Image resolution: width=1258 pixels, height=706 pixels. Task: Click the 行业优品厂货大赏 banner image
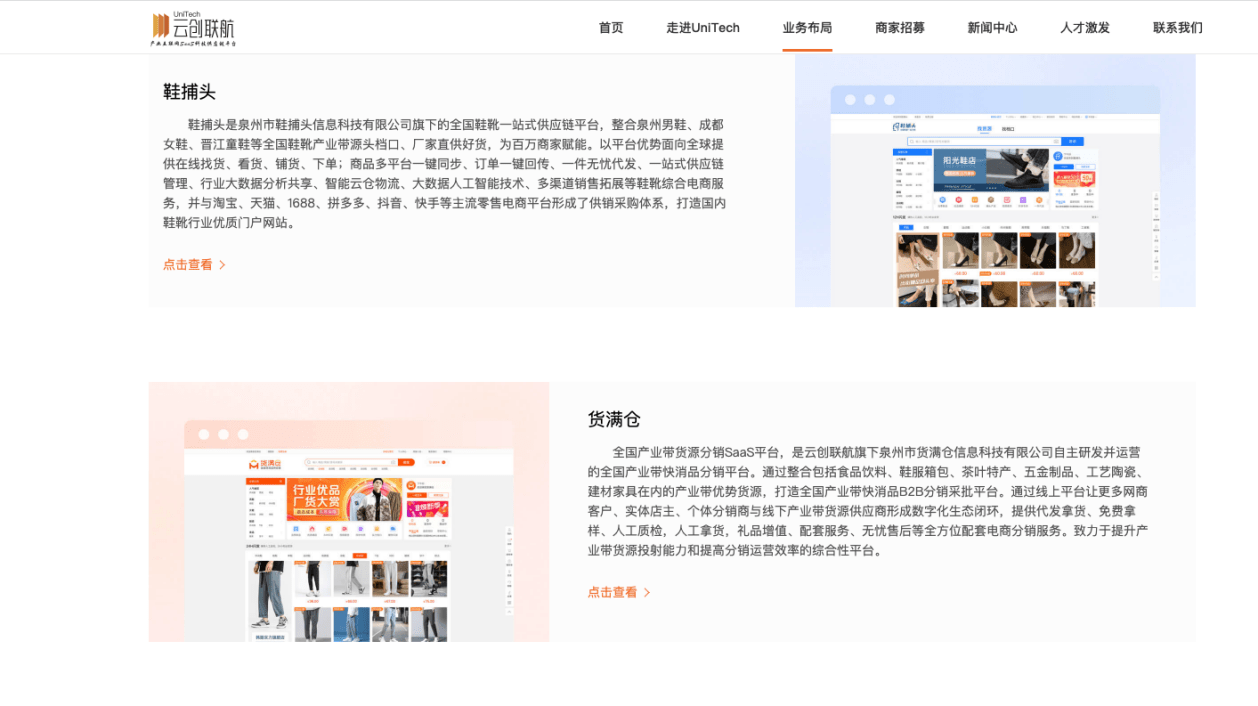[345, 499]
